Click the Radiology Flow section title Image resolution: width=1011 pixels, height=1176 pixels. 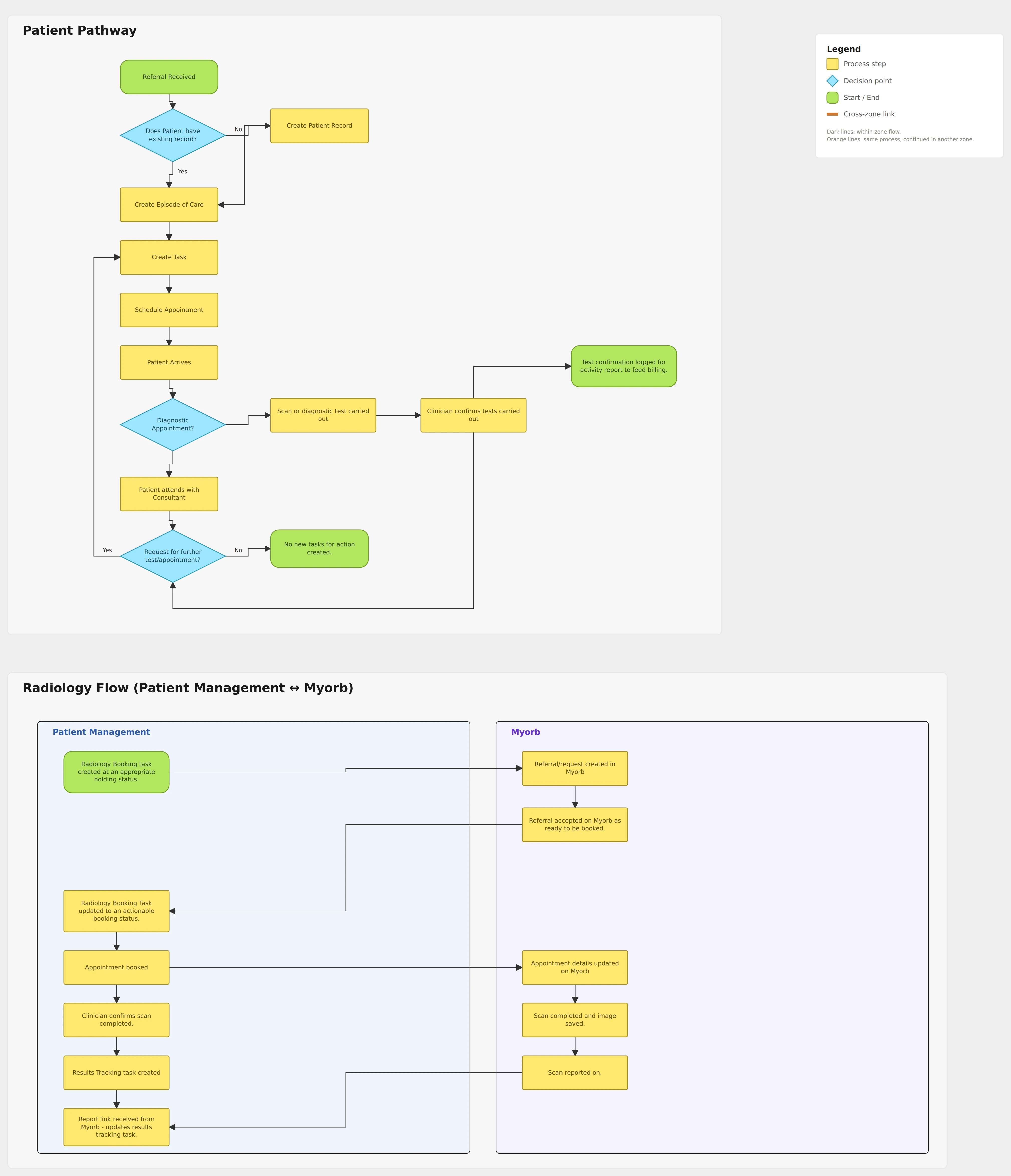188,688
